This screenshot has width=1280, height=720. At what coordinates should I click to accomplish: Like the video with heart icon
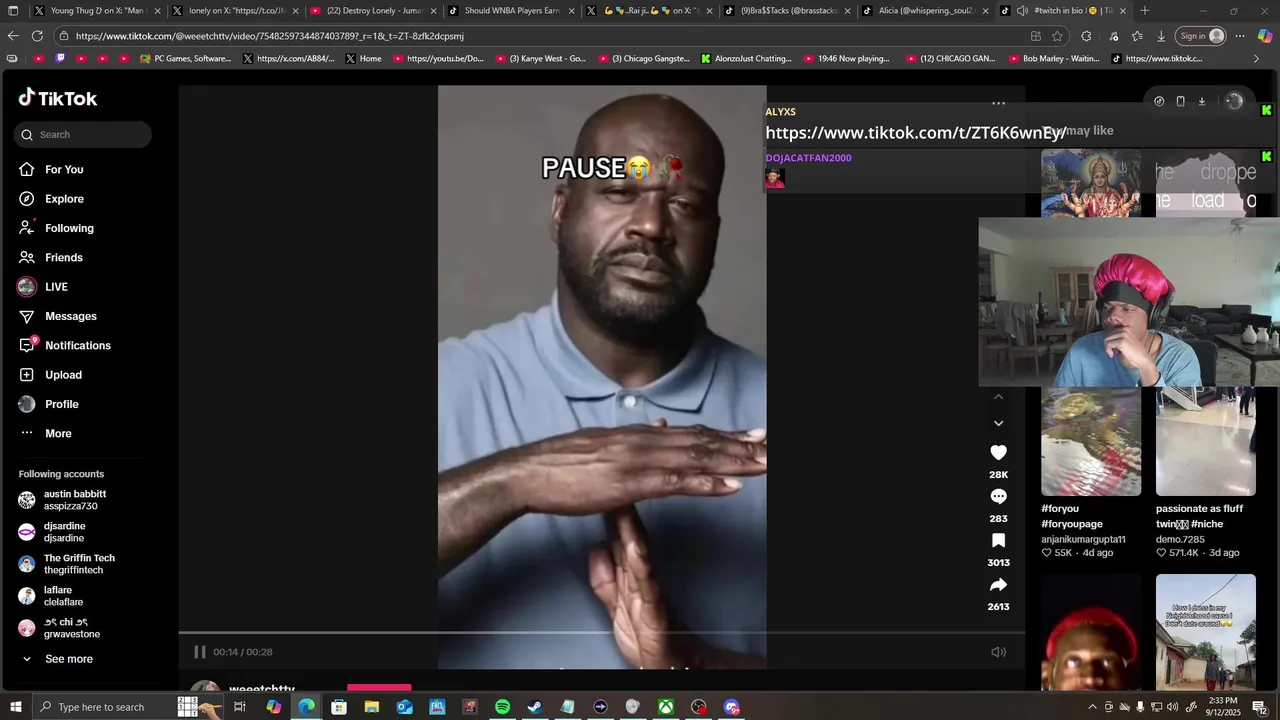point(998,453)
